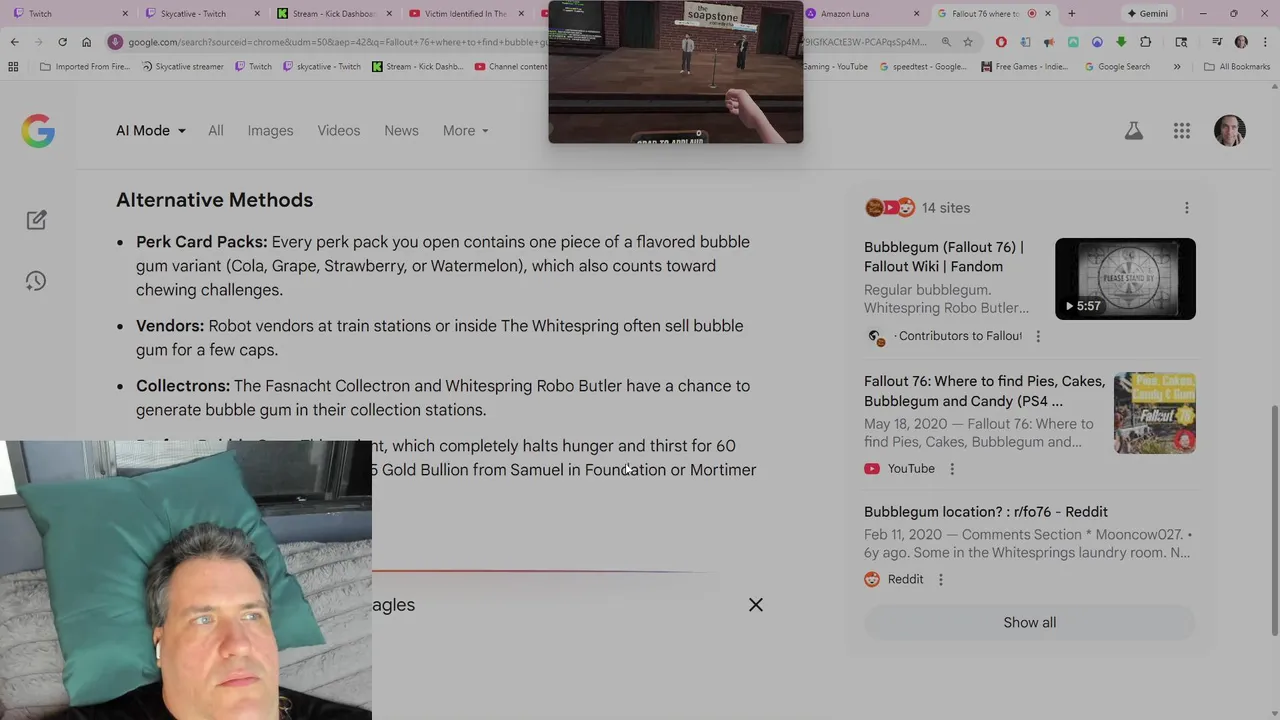Select the Videos search filter
The height and width of the screenshot is (720, 1280).
339,131
